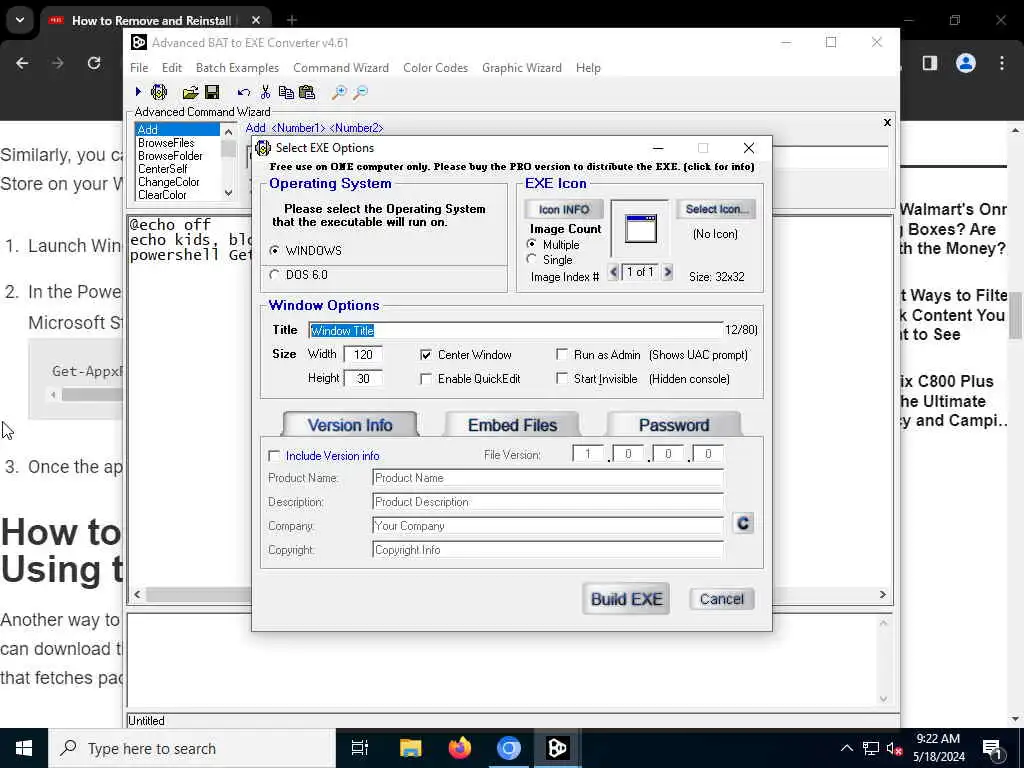Screen dimensions: 1024x768
Task: Open Firefox from the taskbar
Action: [460, 748]
